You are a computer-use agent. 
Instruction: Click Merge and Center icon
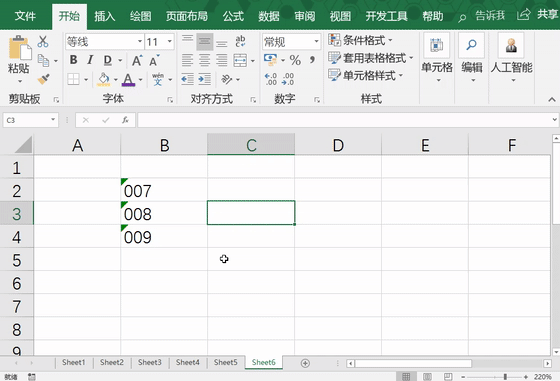tap(240, 60)
